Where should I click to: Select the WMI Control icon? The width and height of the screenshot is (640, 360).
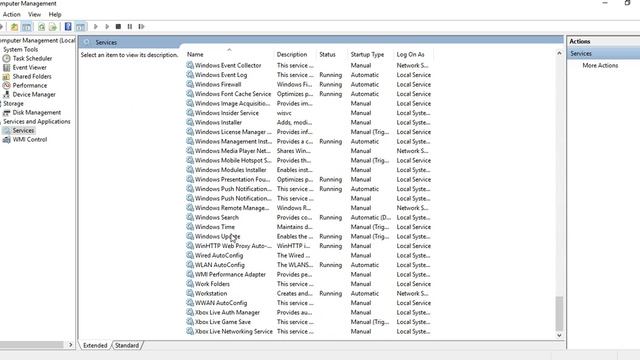point(7,140)
